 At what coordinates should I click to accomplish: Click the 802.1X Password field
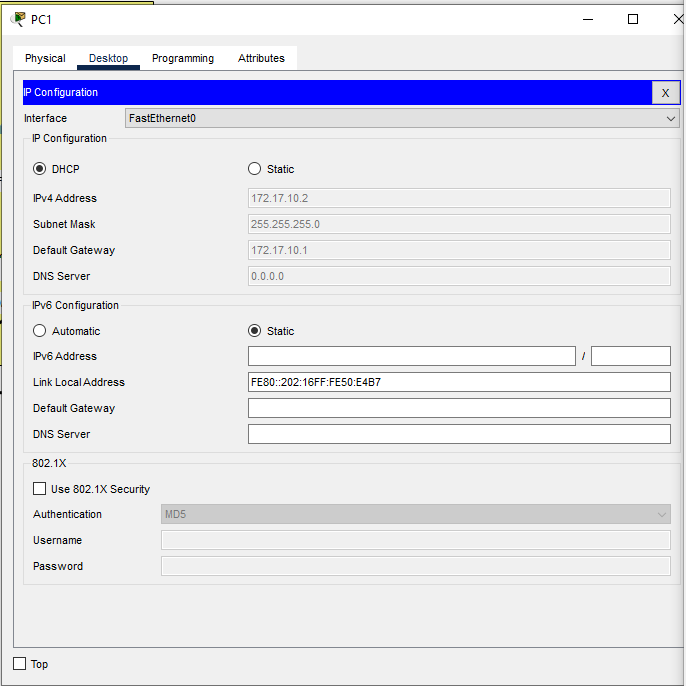point(416,566)
